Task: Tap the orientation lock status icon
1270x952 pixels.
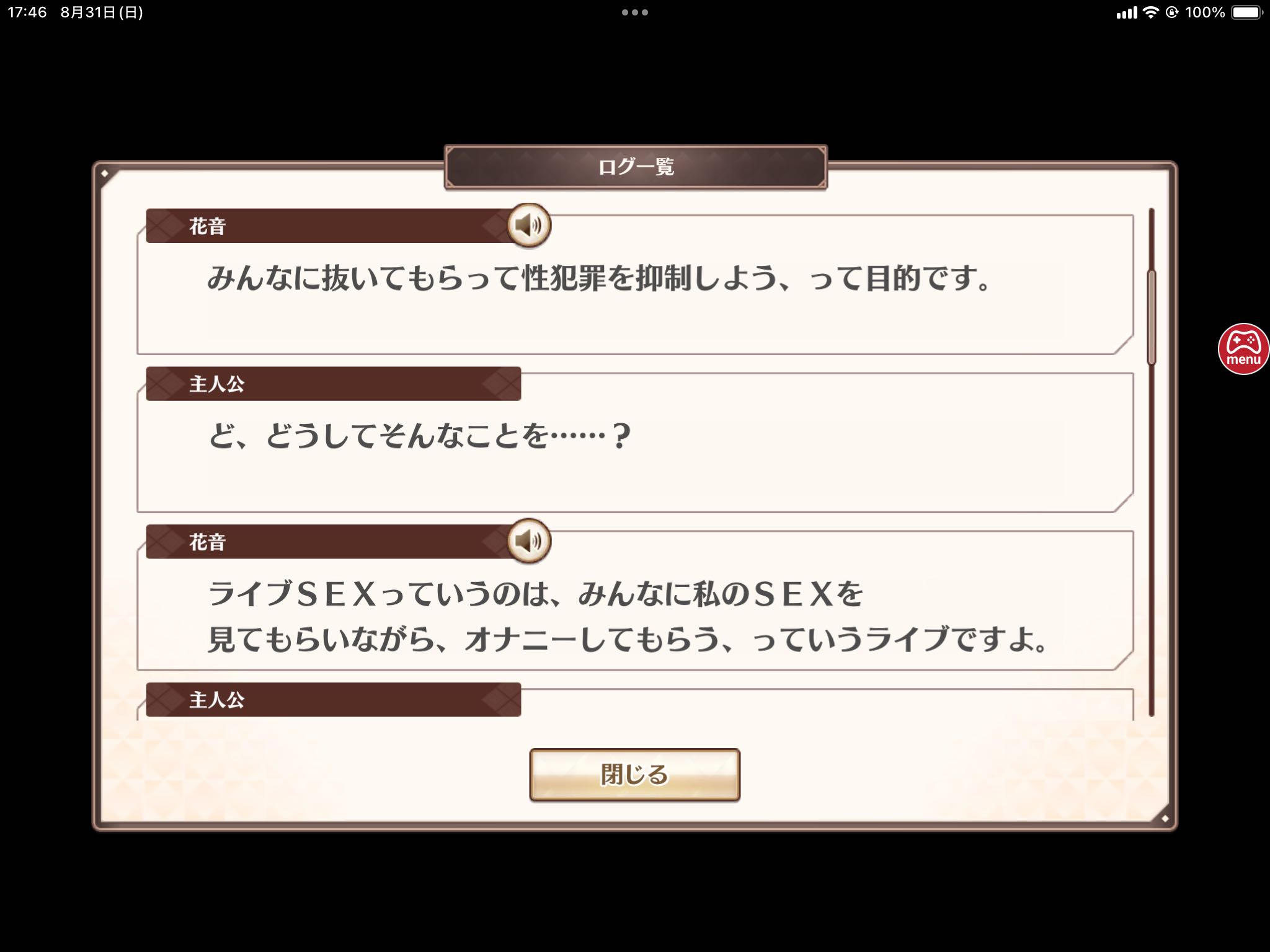Action: [x=1171, y=12]
